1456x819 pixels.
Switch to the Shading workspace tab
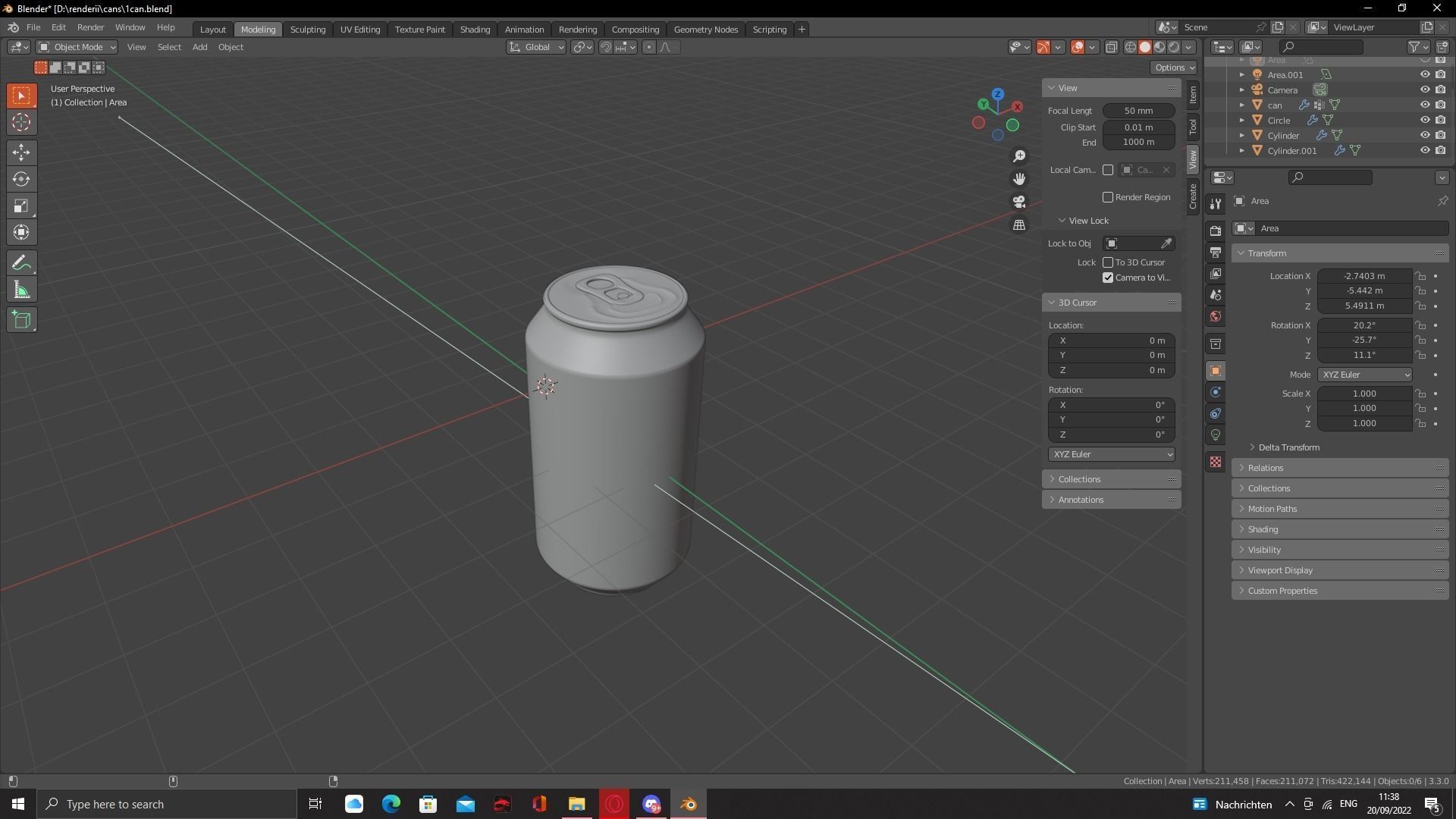(475, 29)
